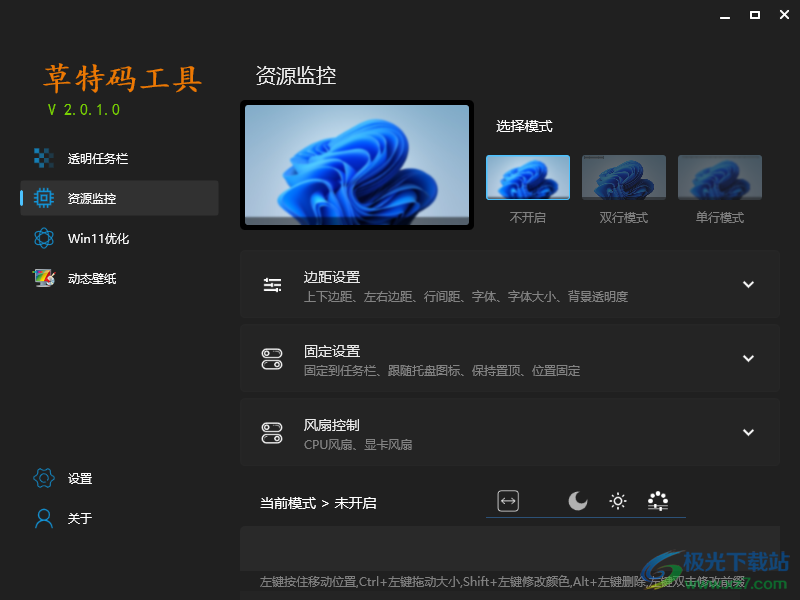Click the toggle-pair icon for 固定设置
Image resolution: width=800 pixels, height=600 pixels.
(x=272, y=359)
